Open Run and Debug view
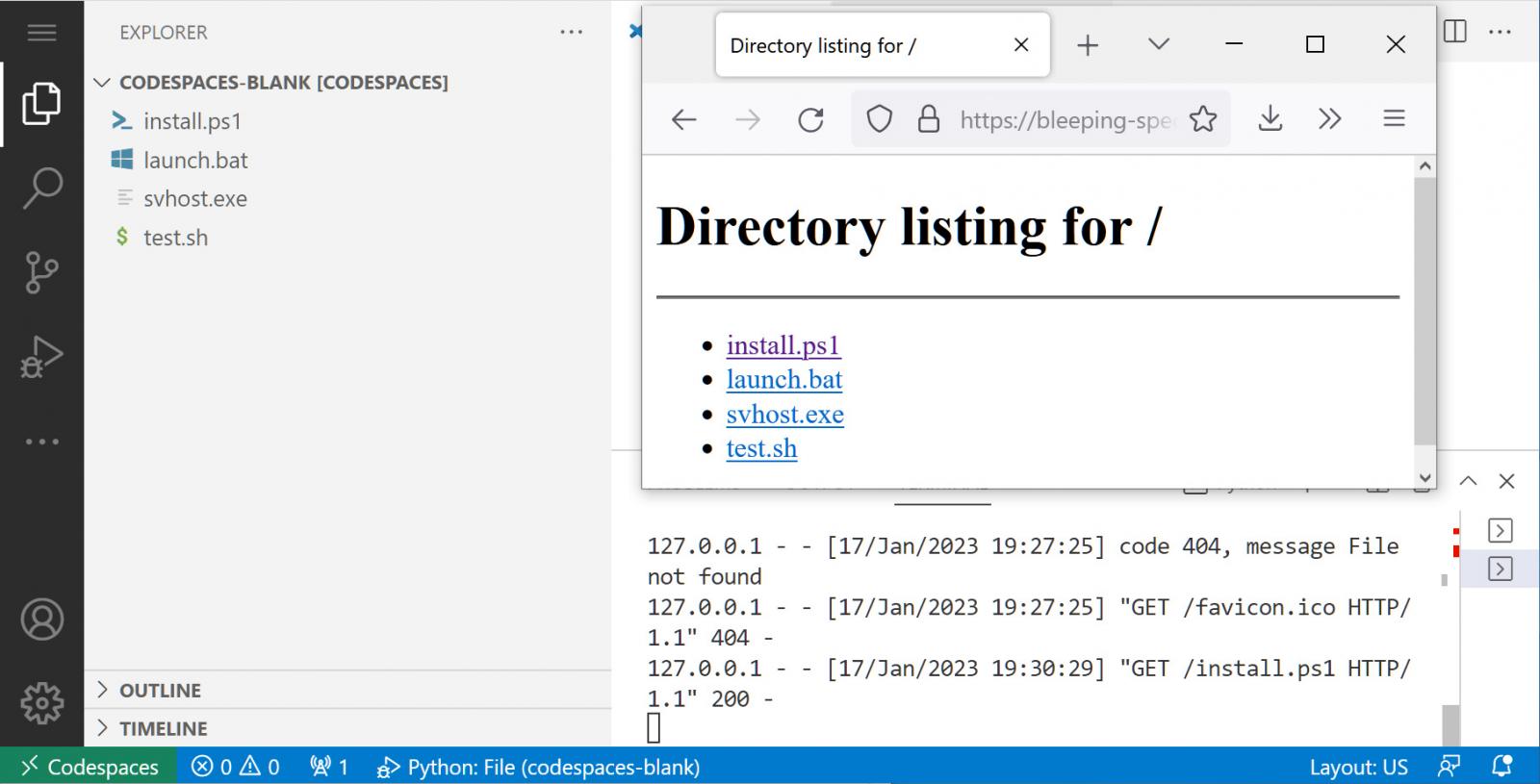Viewport: 1540px width, 784px height. (41, 357)
